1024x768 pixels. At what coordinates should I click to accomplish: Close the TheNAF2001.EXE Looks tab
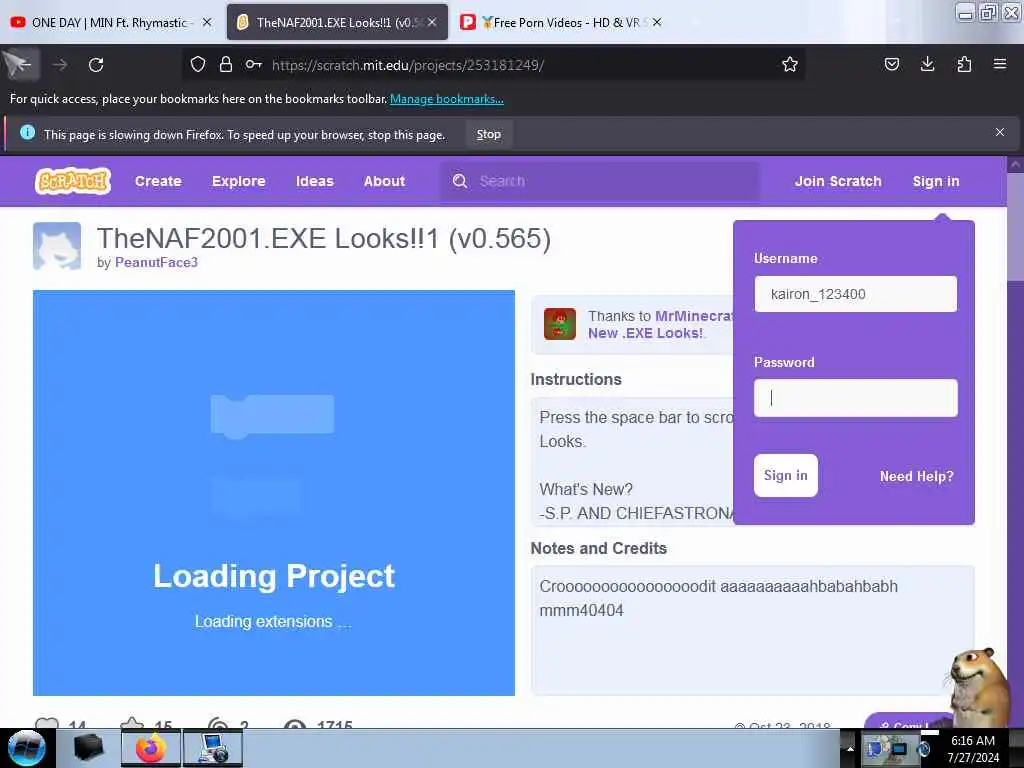(432, 22)
